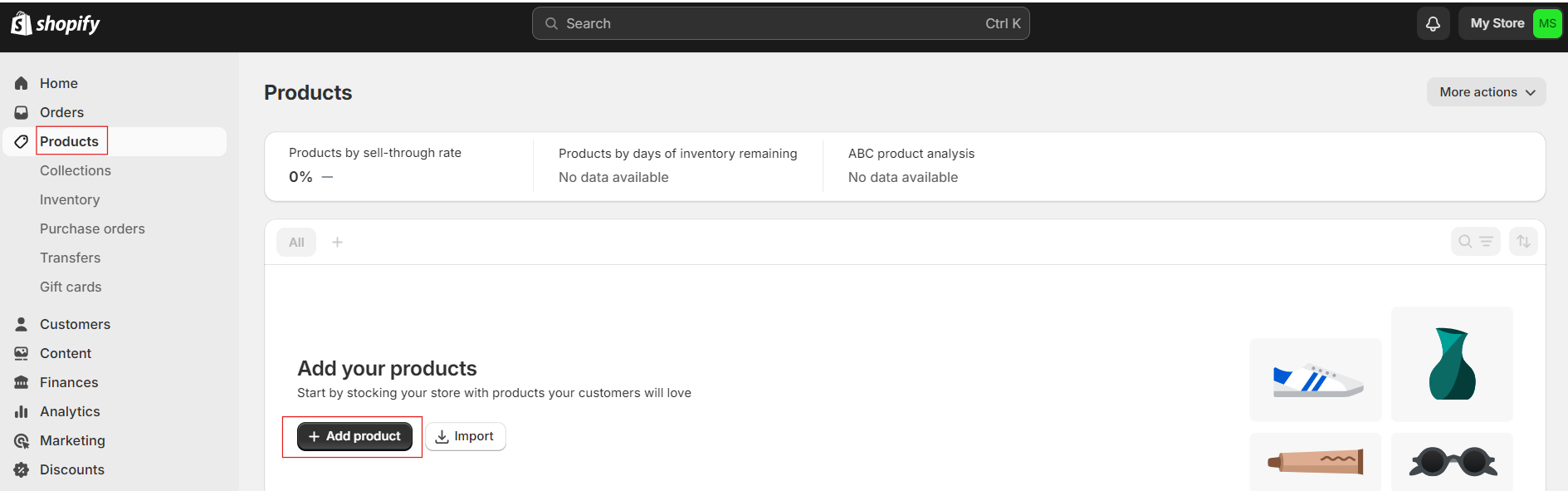Open the My Store account menu
The width and height of the screenshot is (1568, 491).
(1497, 24)
